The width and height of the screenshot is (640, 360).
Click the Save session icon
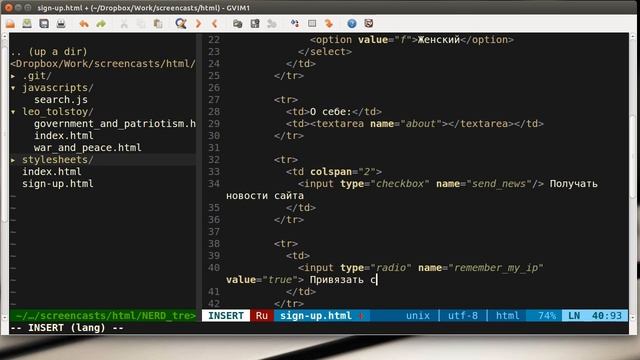click(255, 24)
